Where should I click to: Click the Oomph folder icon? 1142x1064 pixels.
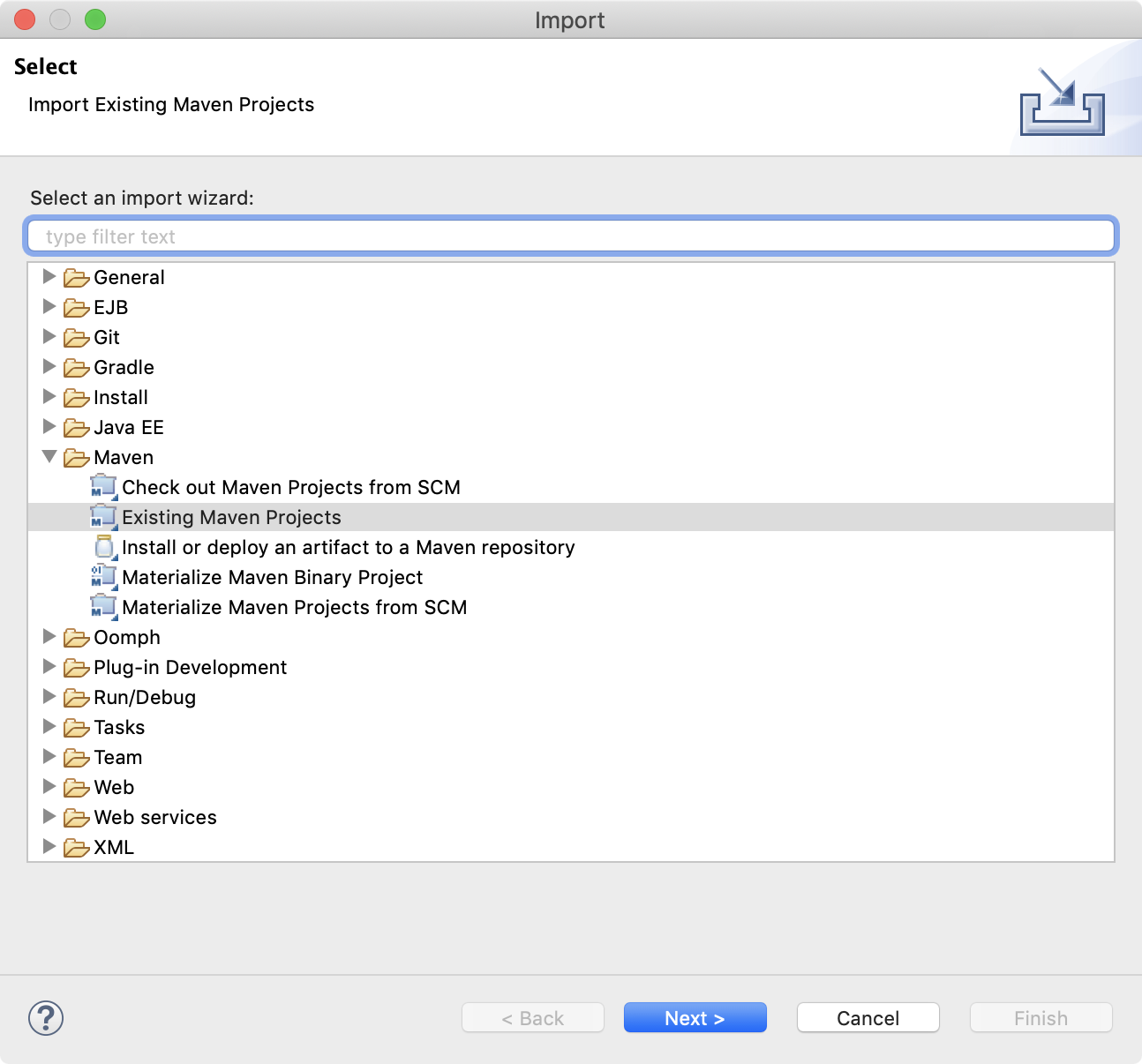77,638
